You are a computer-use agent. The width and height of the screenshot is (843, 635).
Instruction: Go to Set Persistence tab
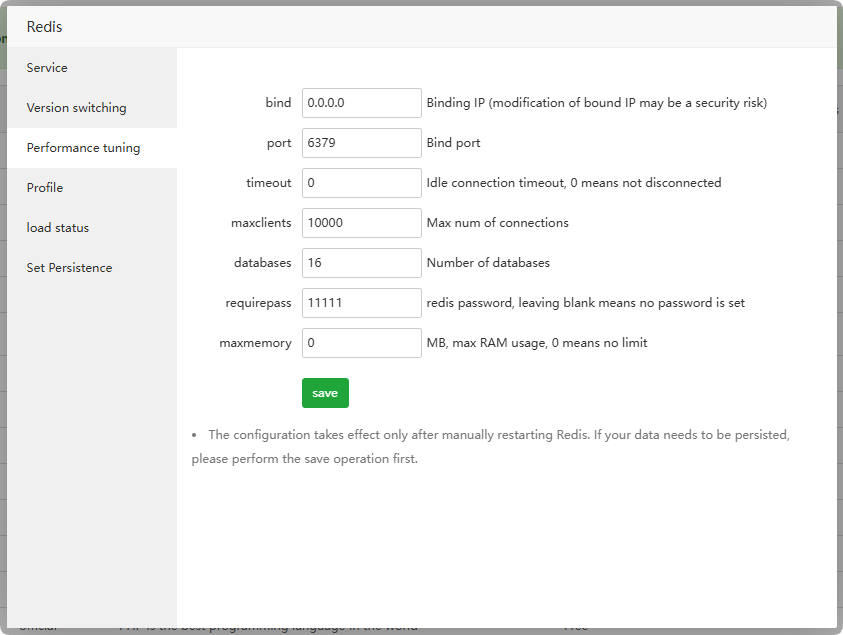click(69, 268)
